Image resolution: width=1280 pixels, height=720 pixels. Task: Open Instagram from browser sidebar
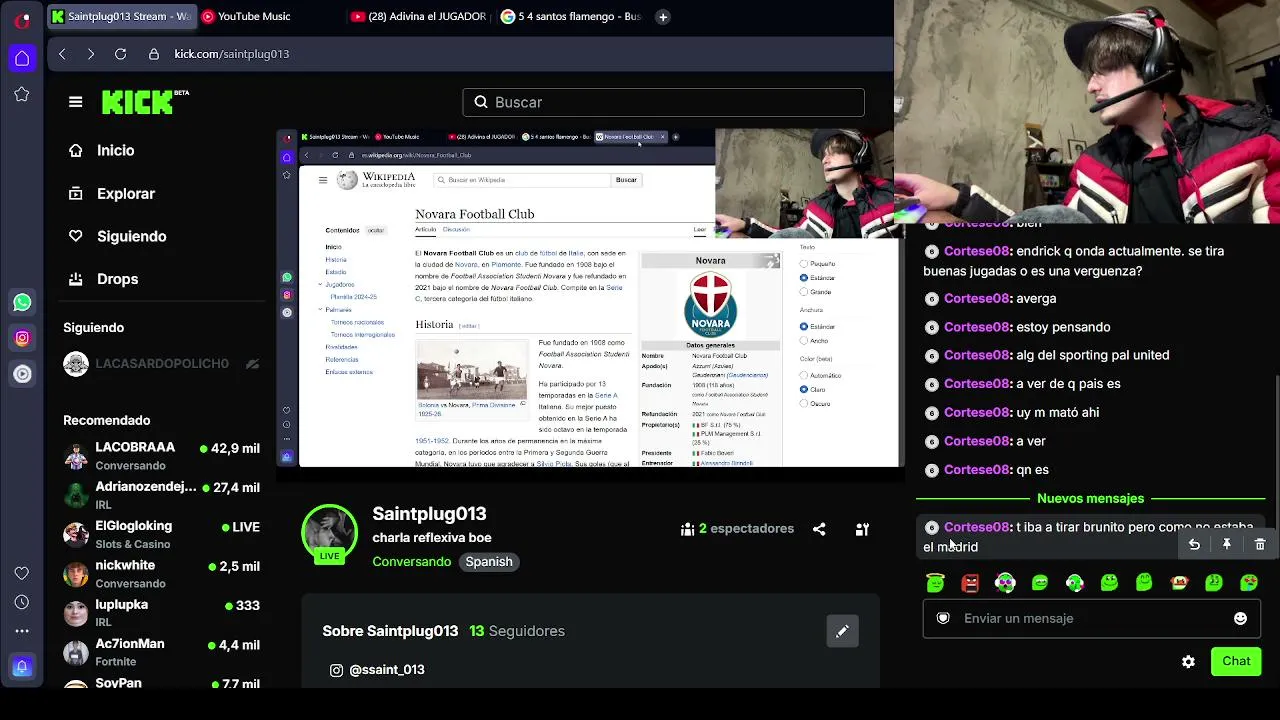pos(22,338)
